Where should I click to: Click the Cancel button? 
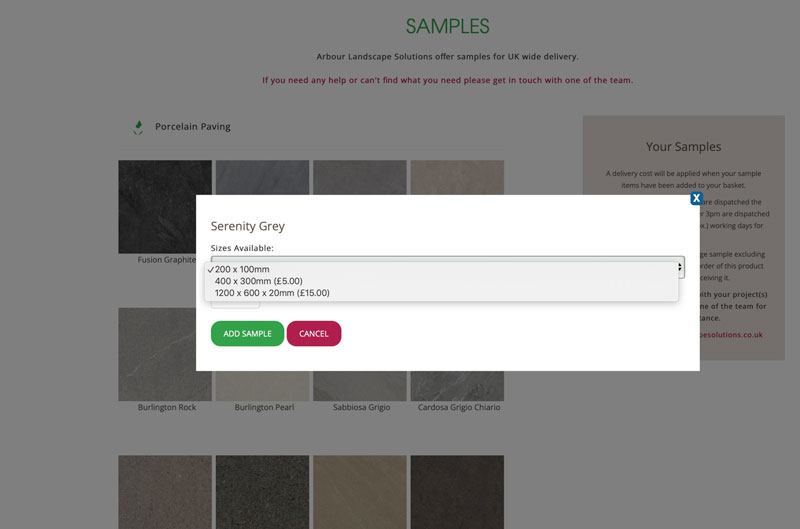[x=314, y=334]
